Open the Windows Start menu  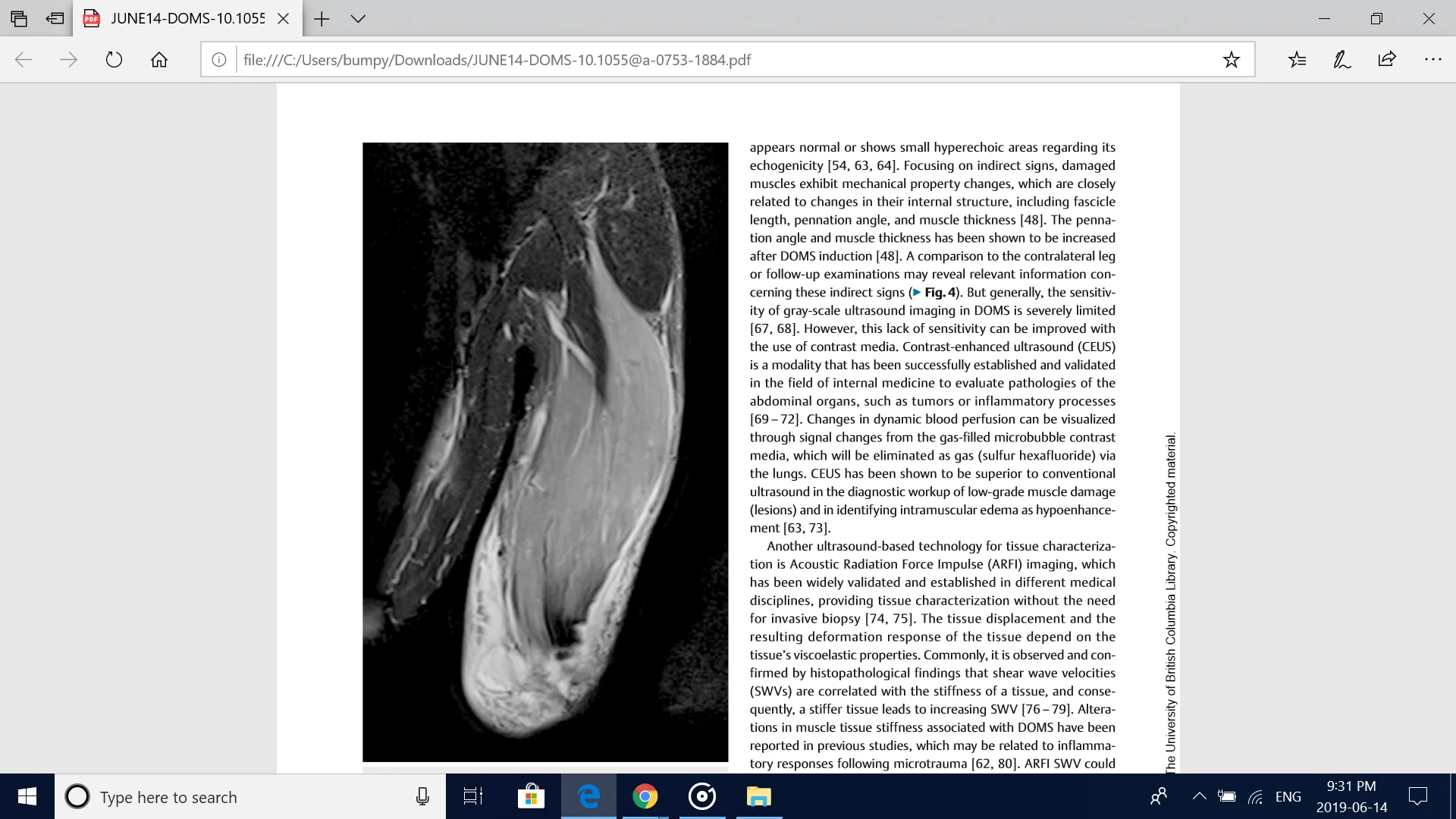pyautogui.click(x=27, y=796)
